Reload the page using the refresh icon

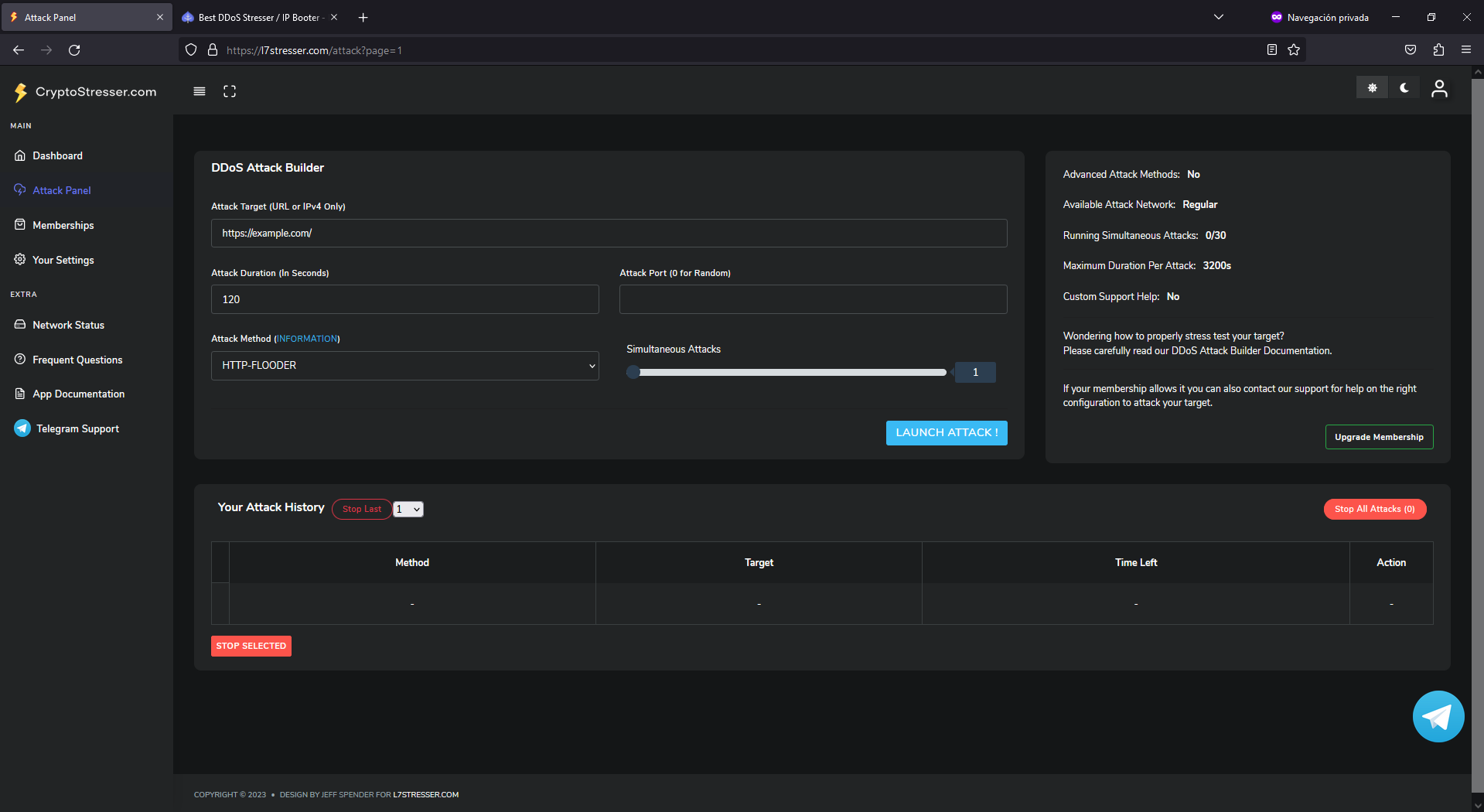pos(74,50)
